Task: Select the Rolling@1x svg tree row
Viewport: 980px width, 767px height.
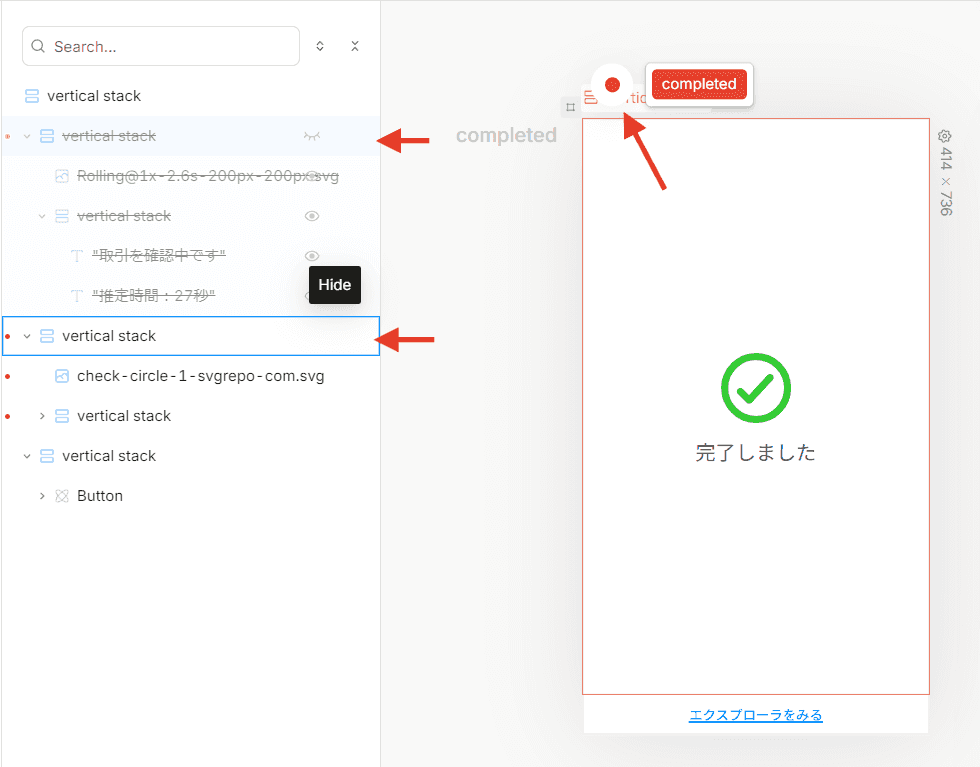Action: (x=191, y=176)
